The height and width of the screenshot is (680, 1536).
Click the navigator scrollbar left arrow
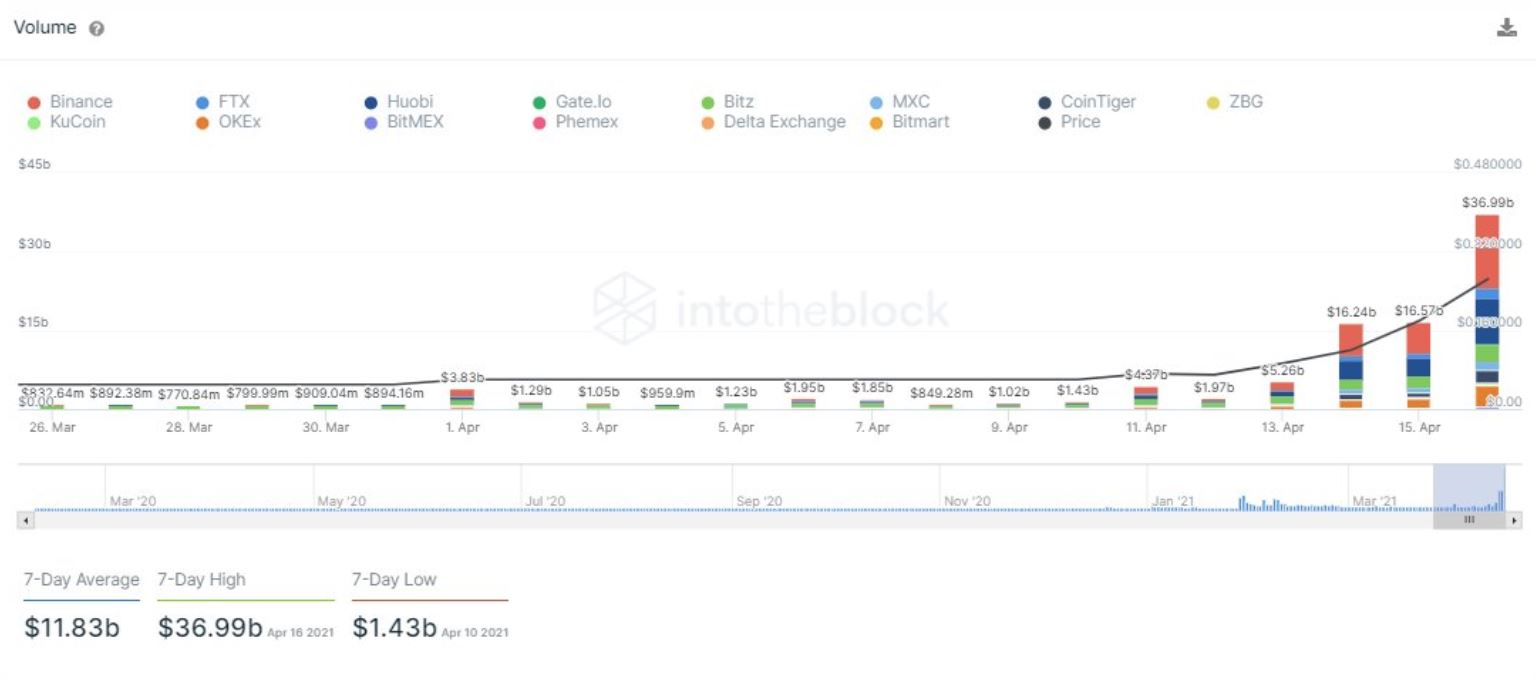point(26,520)
